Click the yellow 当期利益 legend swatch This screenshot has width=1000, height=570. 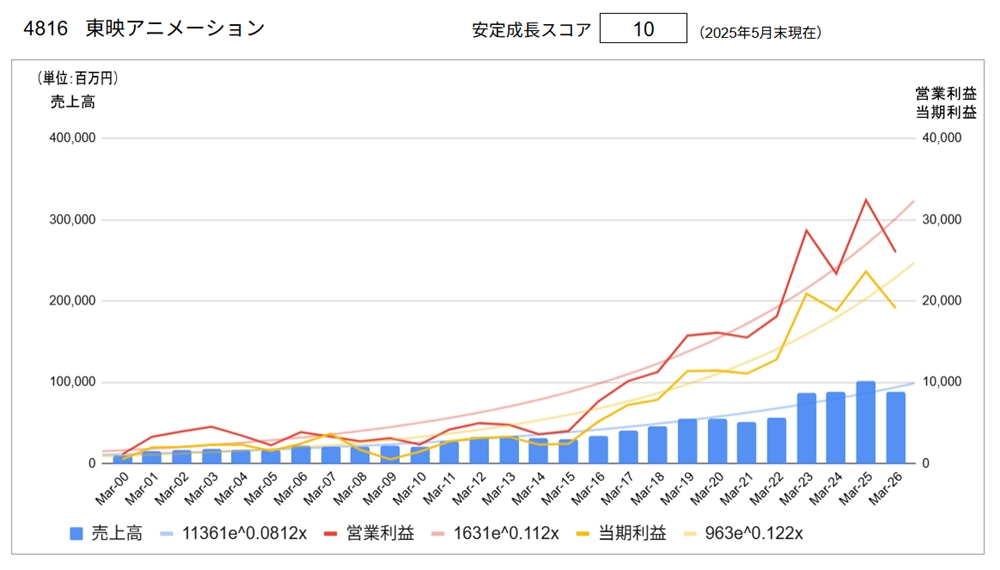click(x=582, y=534)
